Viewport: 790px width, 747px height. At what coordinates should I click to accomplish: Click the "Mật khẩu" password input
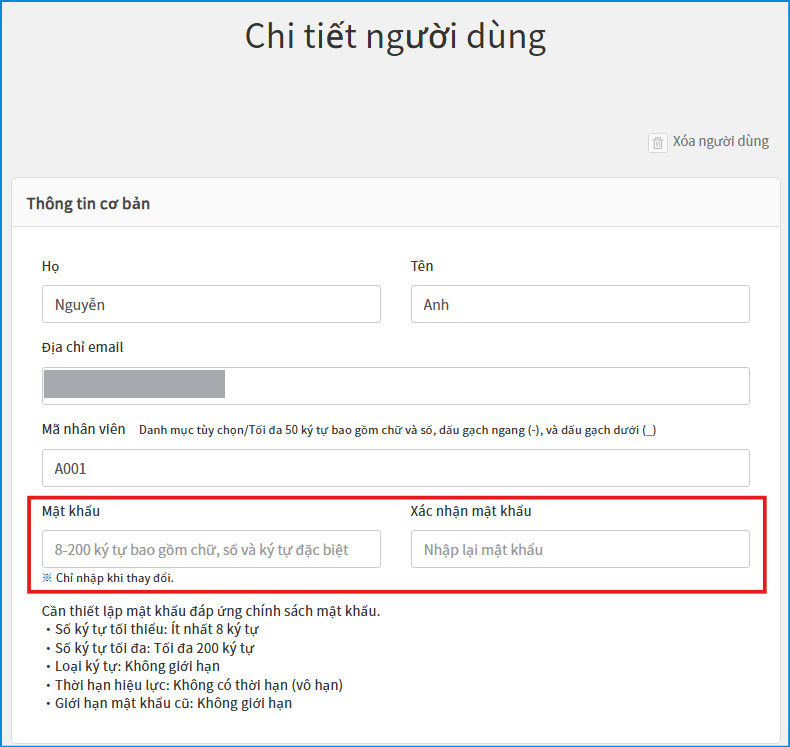[211, 549]
